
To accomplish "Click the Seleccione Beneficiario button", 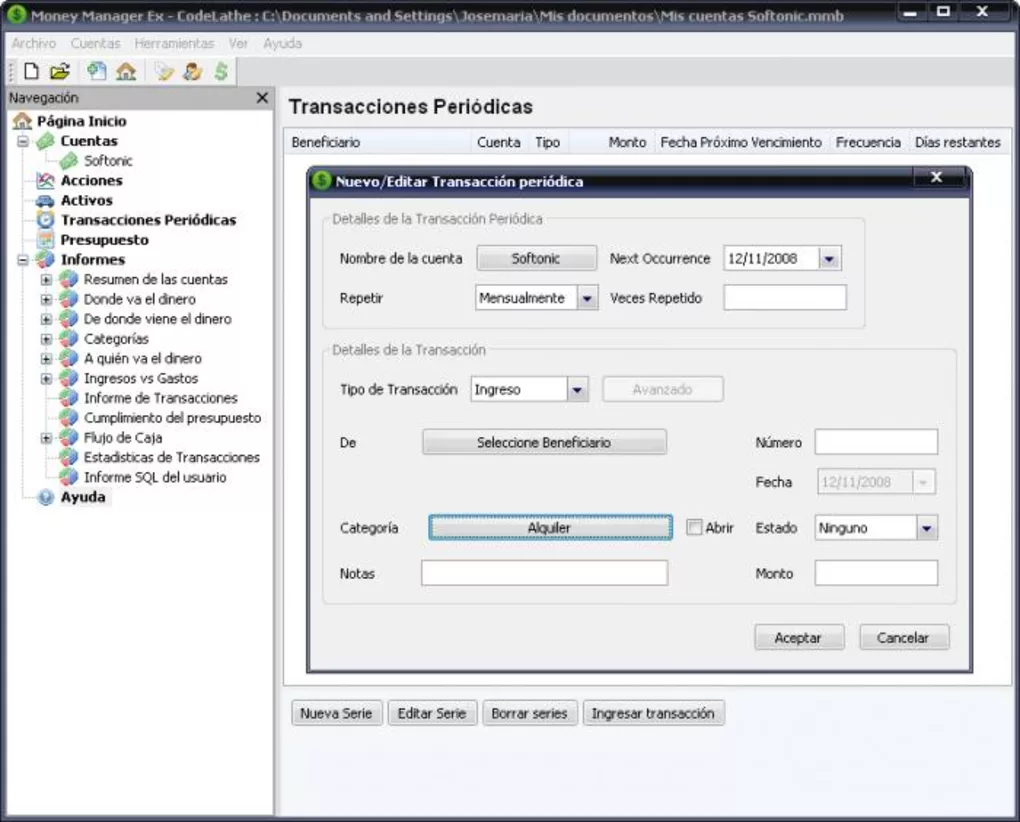I will 544,443.
